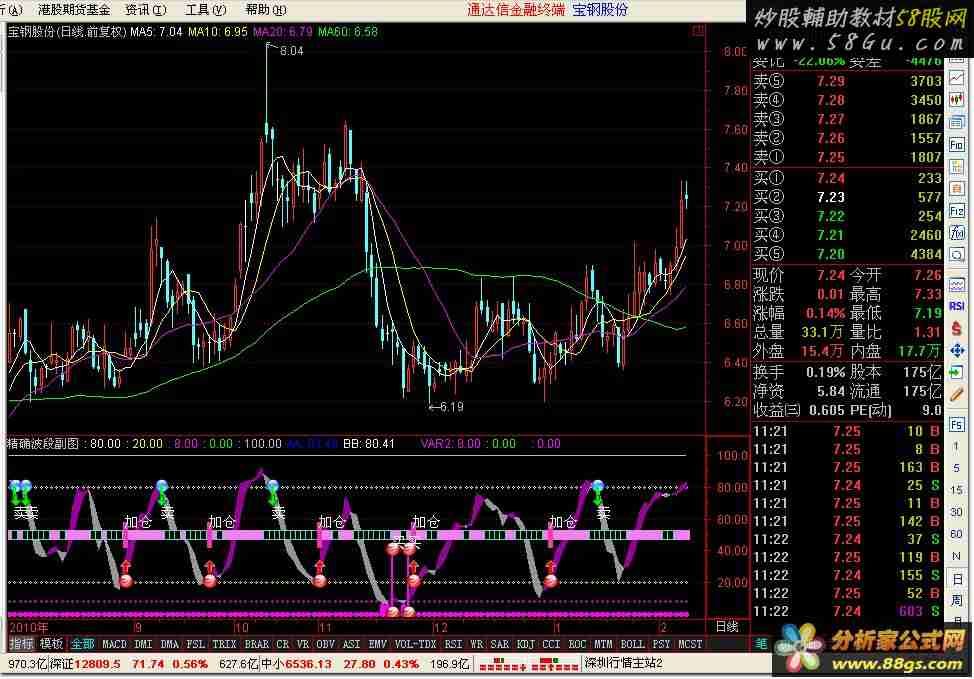
Task: Select the MACD indicator tab
Action: click(114, 644)
